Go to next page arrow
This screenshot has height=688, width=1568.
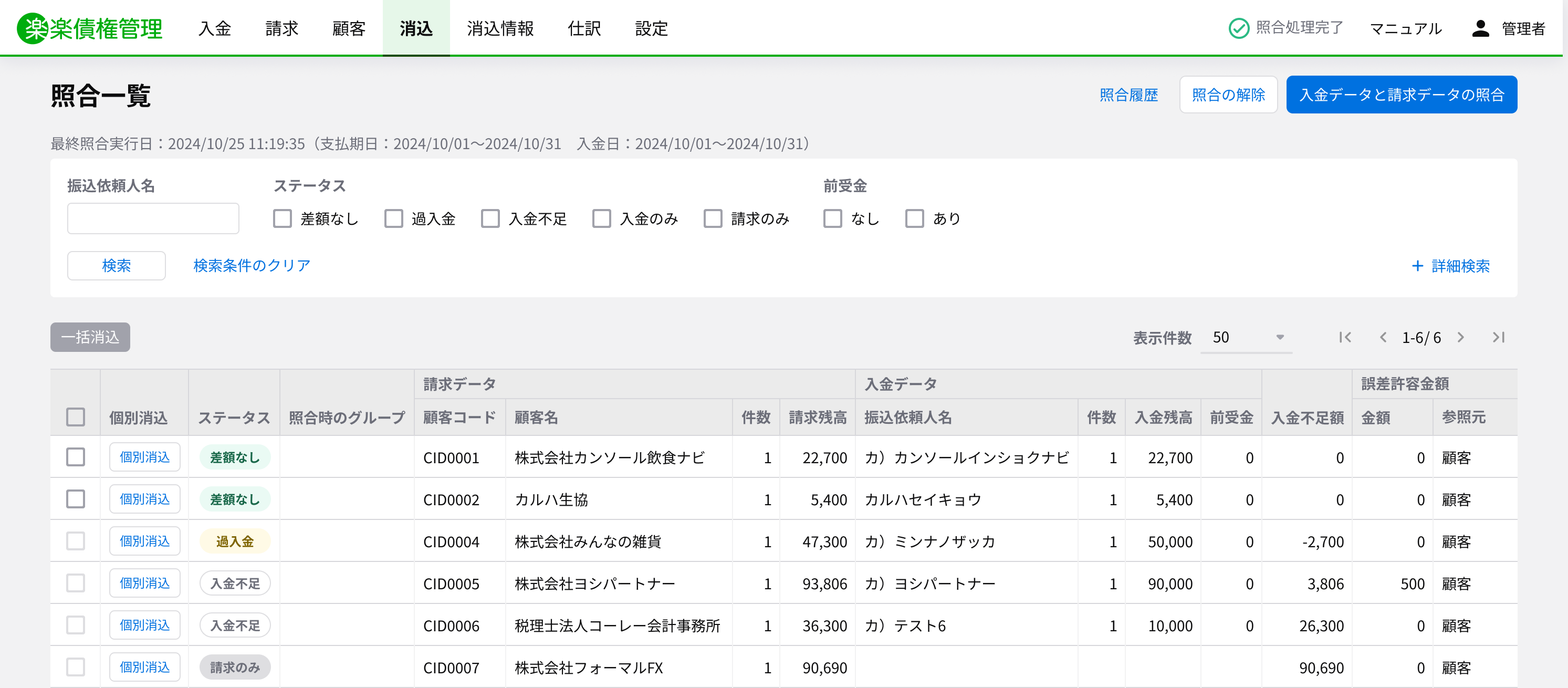1460,337
